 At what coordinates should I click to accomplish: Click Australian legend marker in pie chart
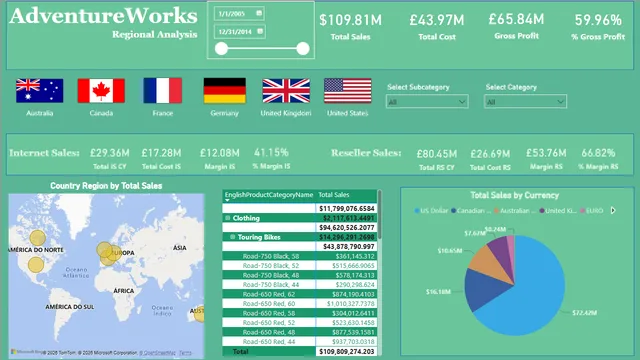(x=496, y=211)
